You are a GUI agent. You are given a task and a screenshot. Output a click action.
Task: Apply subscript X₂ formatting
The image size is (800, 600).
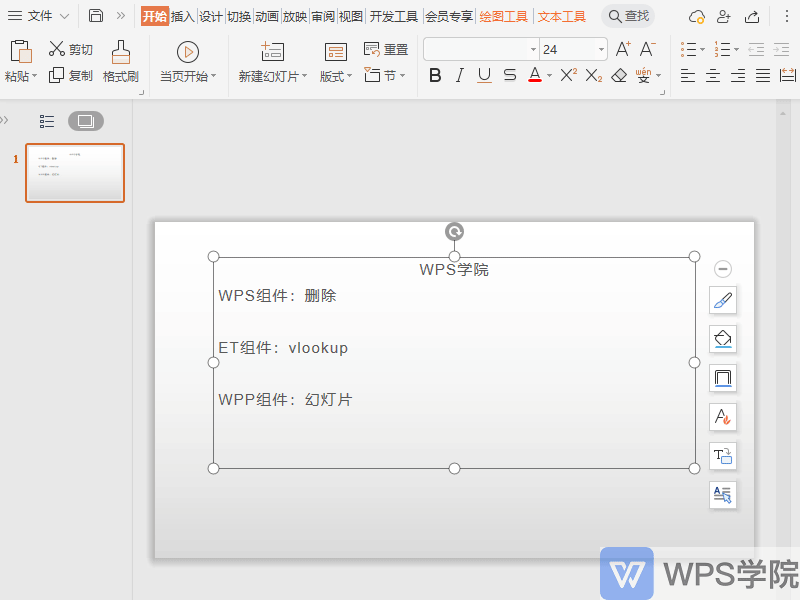(593, 76)
